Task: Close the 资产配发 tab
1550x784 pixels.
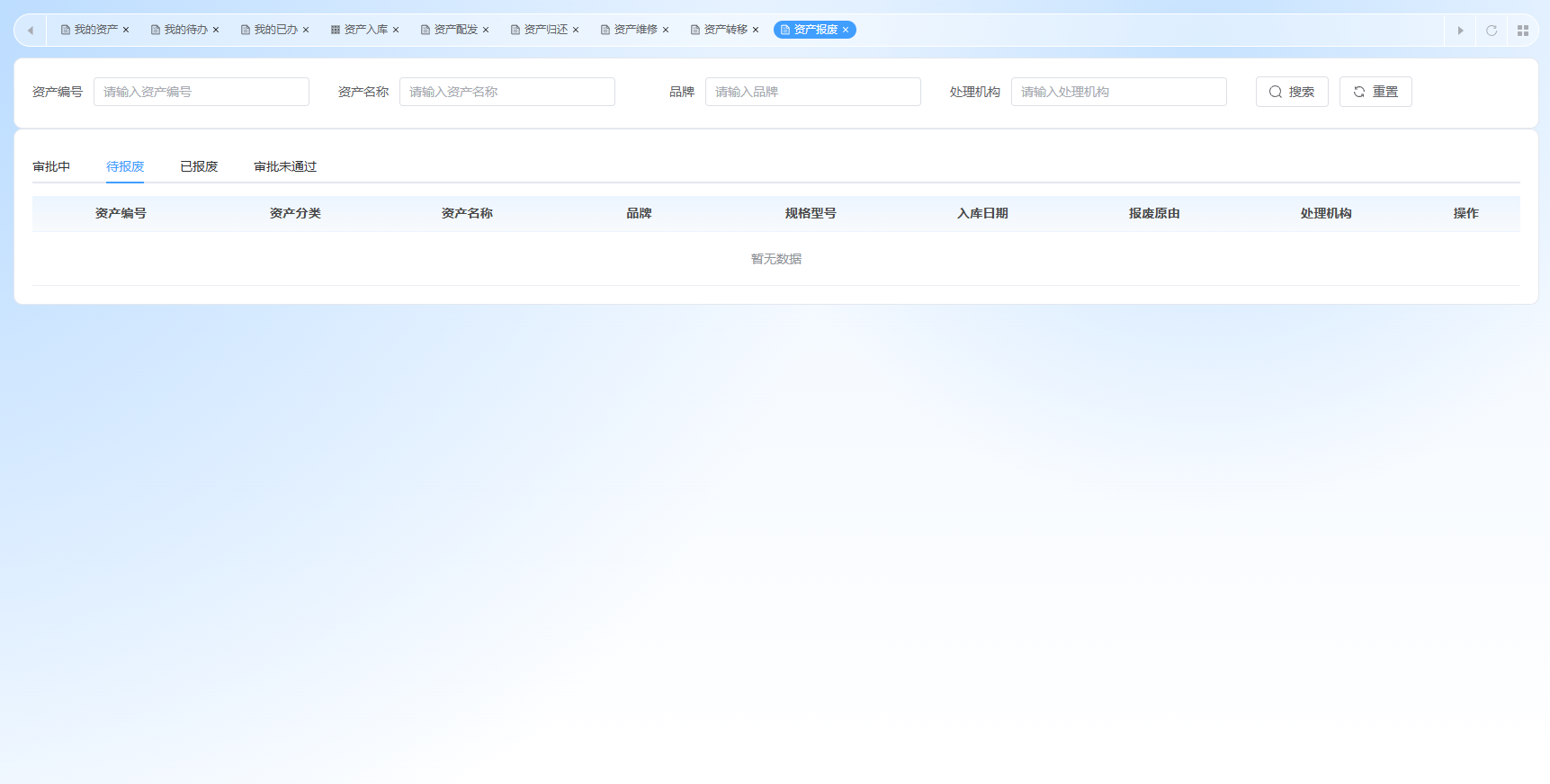Action: [486, 30]
